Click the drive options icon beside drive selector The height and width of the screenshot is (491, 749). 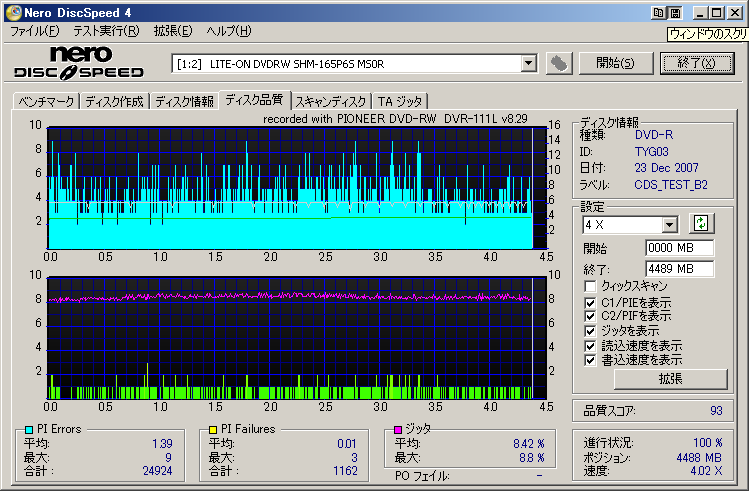tap(558, 63)
